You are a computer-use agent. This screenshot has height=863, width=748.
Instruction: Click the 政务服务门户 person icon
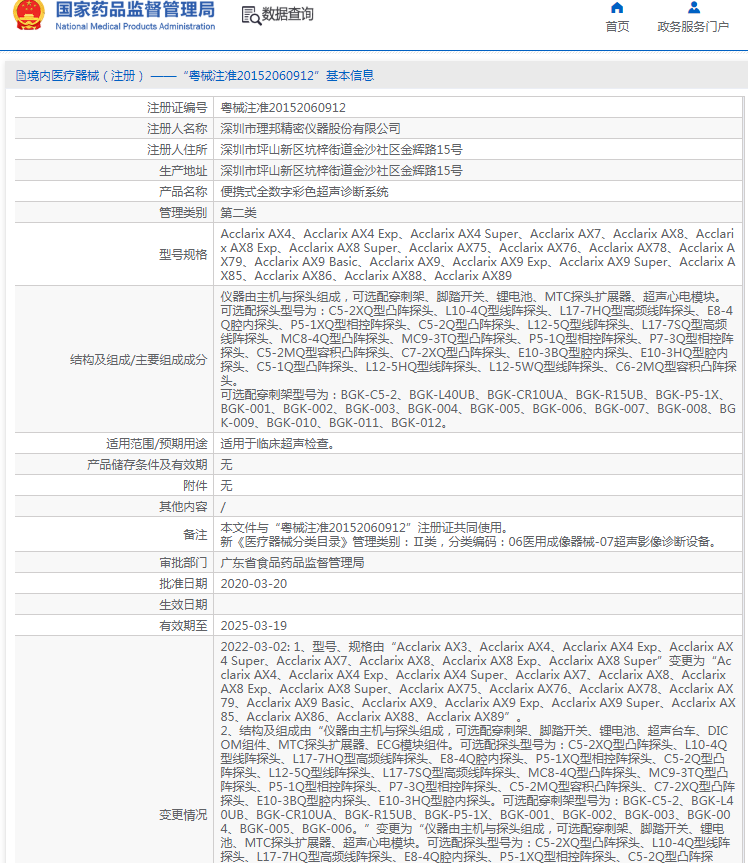pos(692,8)
